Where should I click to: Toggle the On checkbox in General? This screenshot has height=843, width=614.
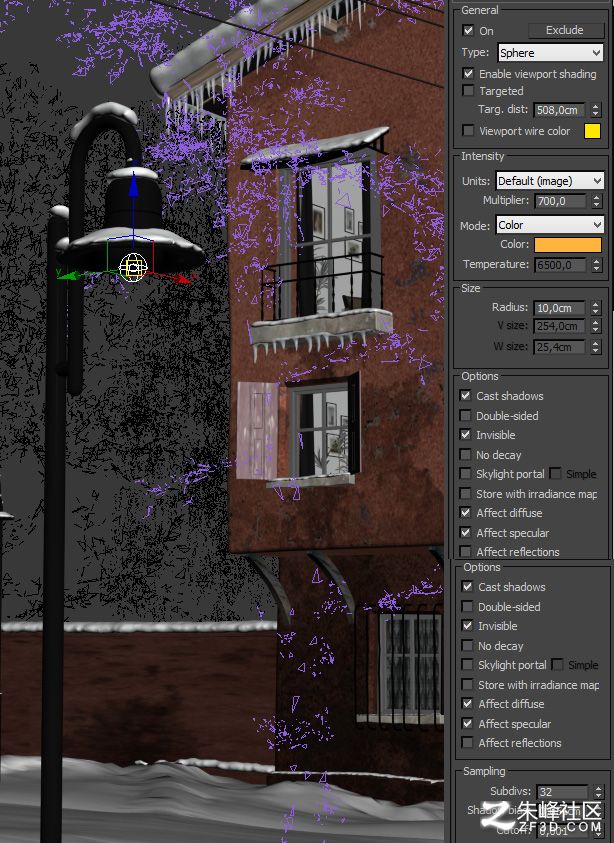tap(468, 31)
